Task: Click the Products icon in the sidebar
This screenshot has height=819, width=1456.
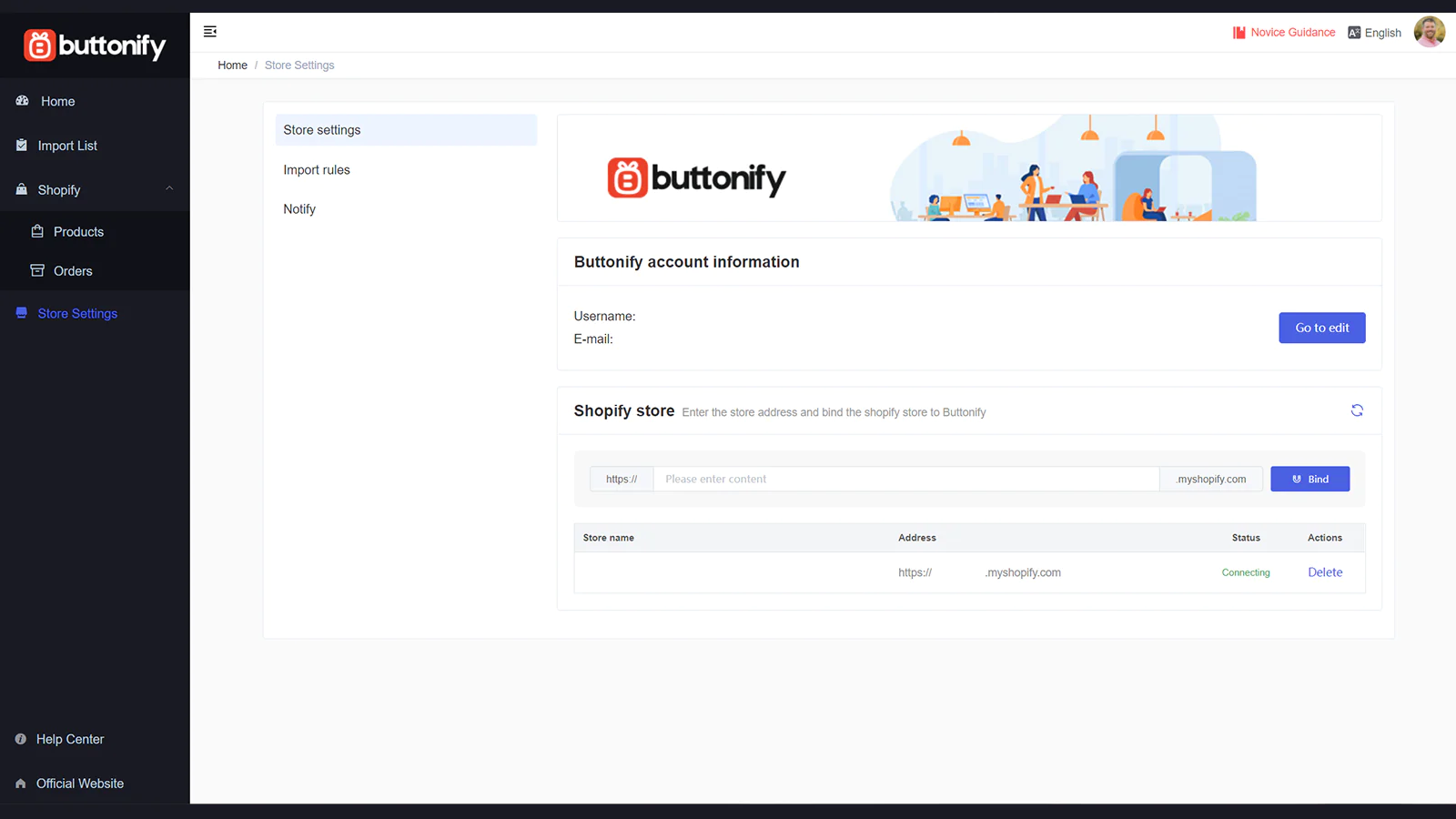Action: (37, 231)
